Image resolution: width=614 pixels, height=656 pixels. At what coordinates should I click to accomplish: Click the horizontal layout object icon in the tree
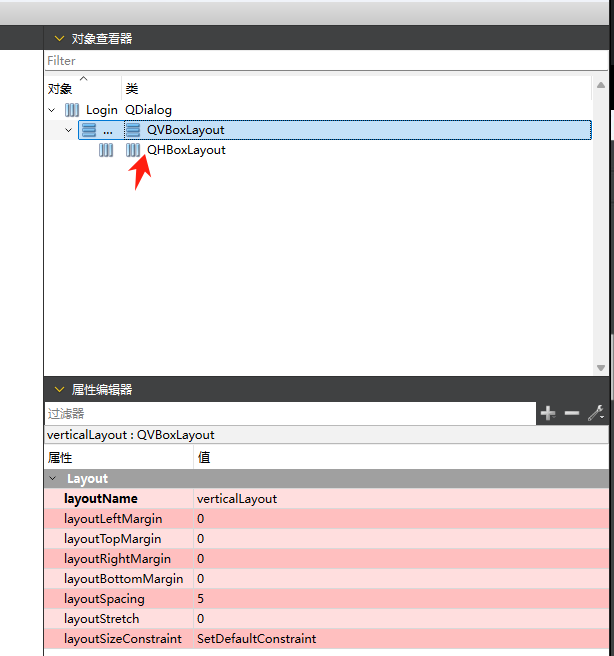click(x=106, y=150)
